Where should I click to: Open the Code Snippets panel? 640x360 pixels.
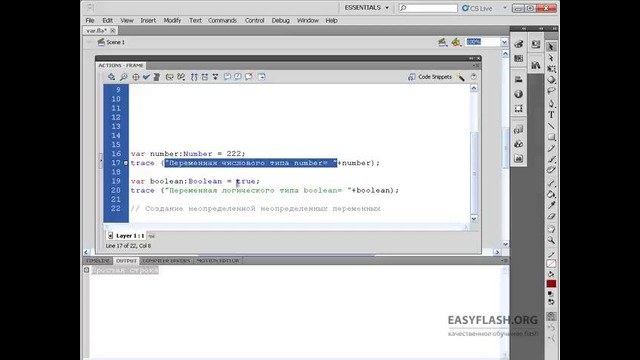point(430,77)
